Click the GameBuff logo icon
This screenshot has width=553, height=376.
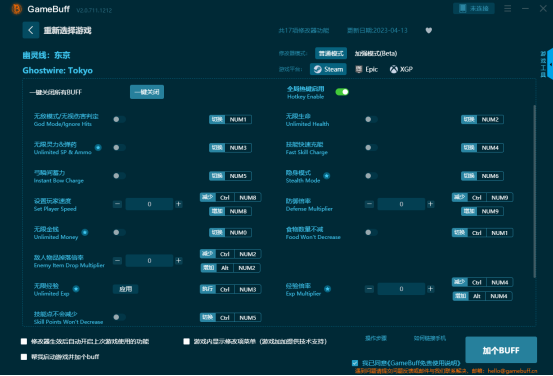pos(16,9)
